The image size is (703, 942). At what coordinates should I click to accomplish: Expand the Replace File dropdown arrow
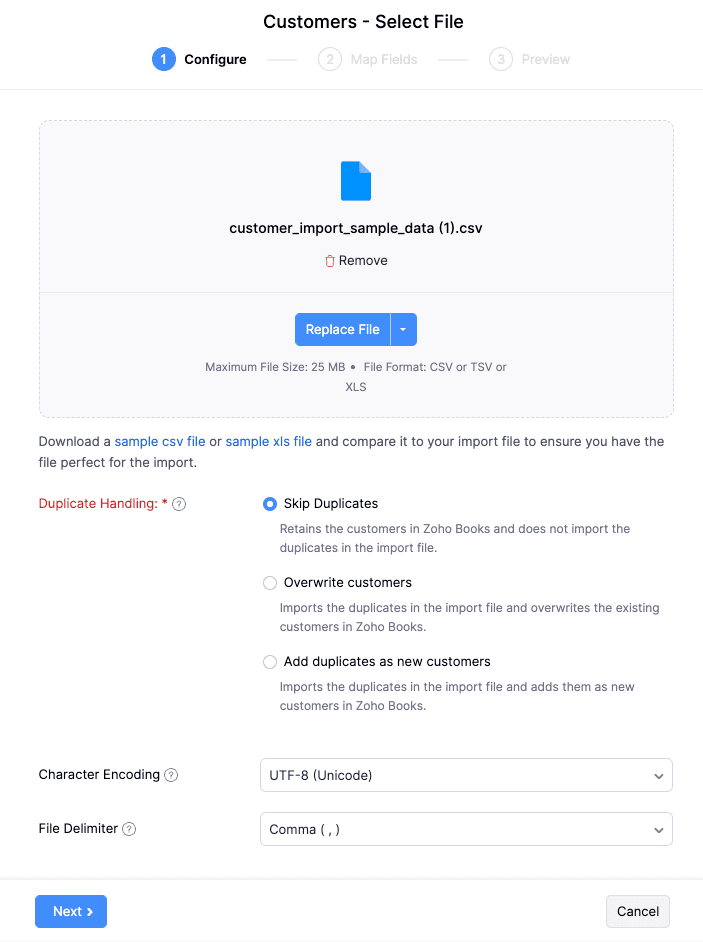[403, 329]
